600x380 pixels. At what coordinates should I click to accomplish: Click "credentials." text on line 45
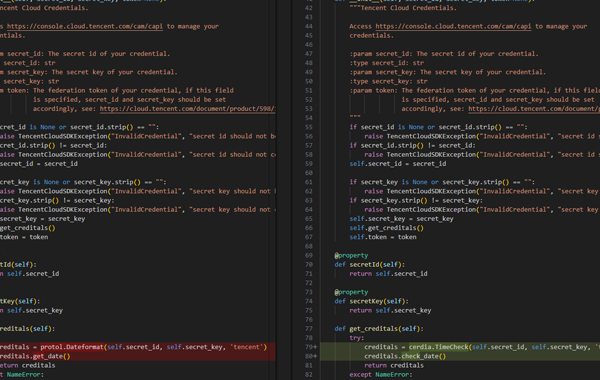coord(372,36)
